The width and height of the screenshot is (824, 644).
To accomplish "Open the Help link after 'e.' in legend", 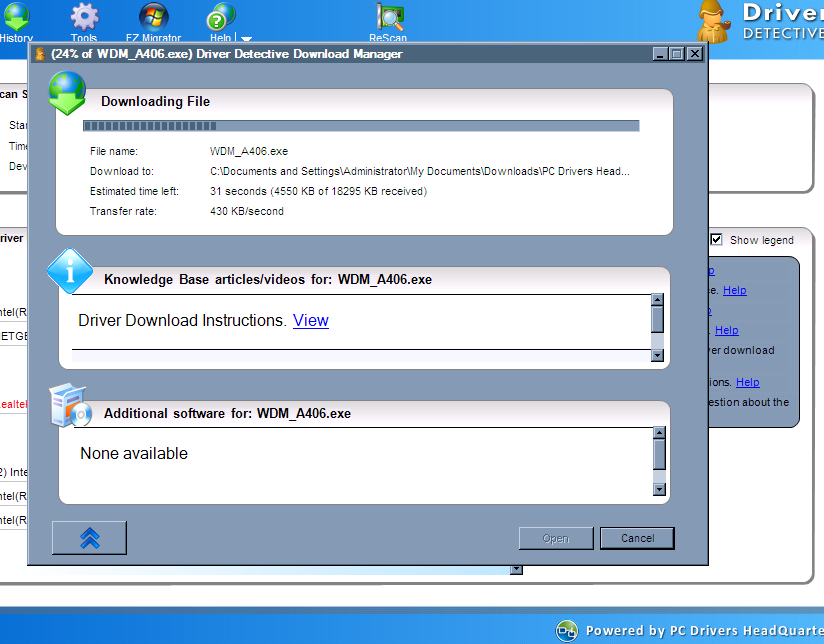I will (x=735, y=290).
